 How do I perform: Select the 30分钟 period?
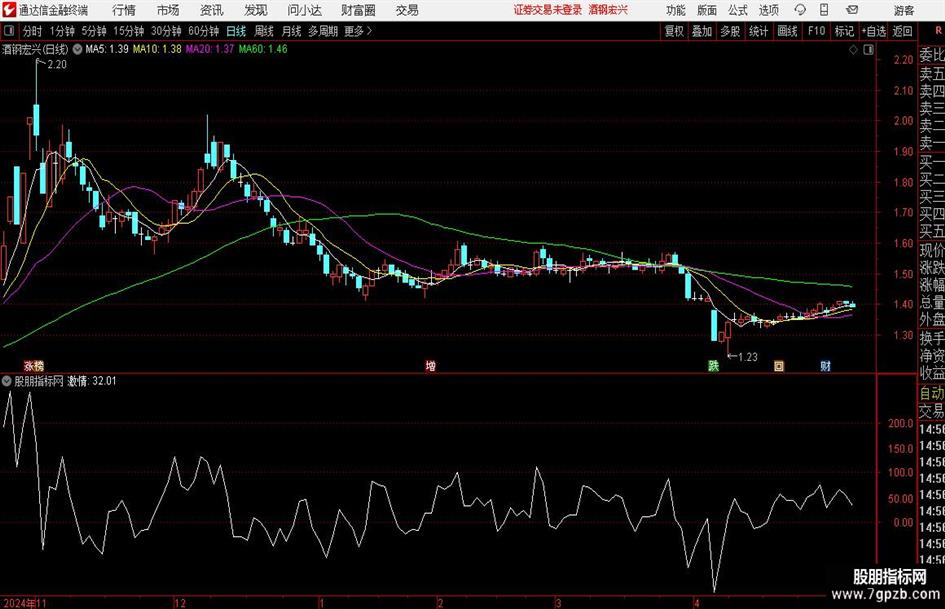(x=166, y=31)
